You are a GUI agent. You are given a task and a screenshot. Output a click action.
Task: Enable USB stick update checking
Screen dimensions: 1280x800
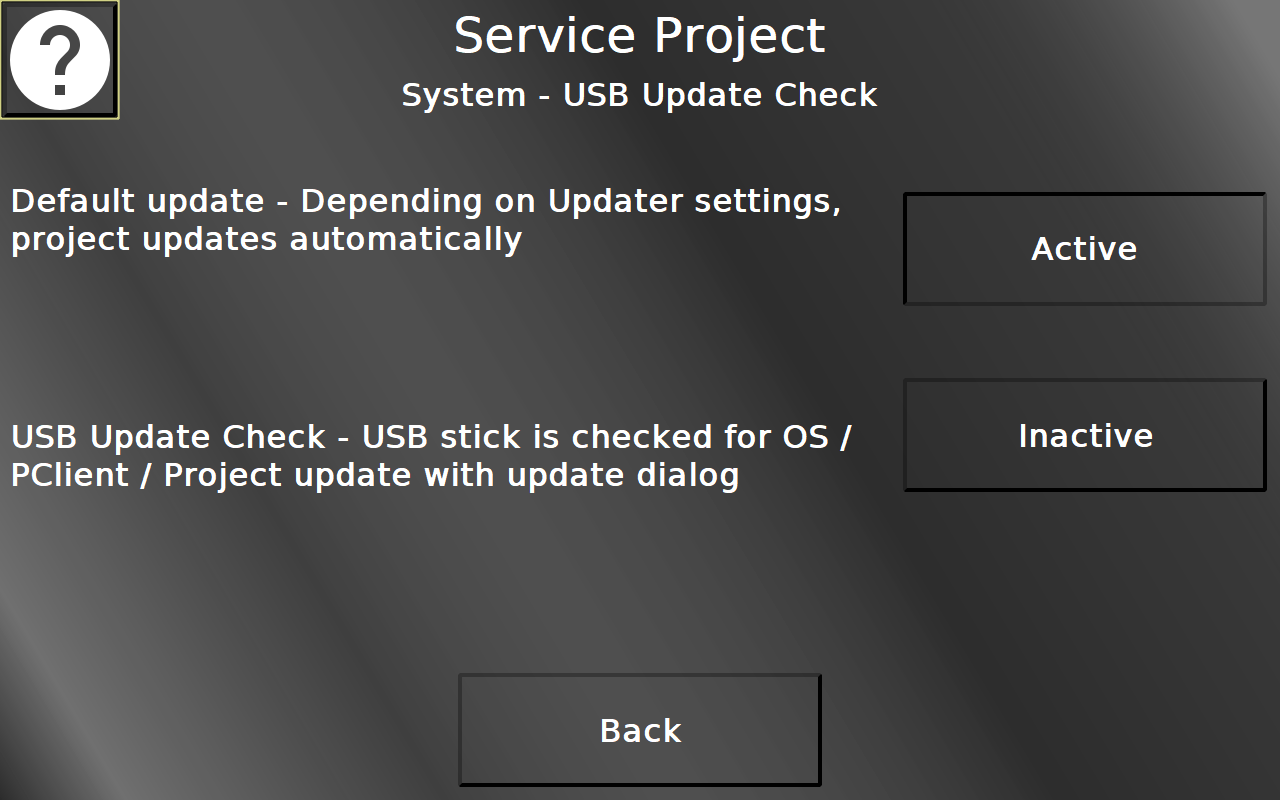tap(1084, 435)
